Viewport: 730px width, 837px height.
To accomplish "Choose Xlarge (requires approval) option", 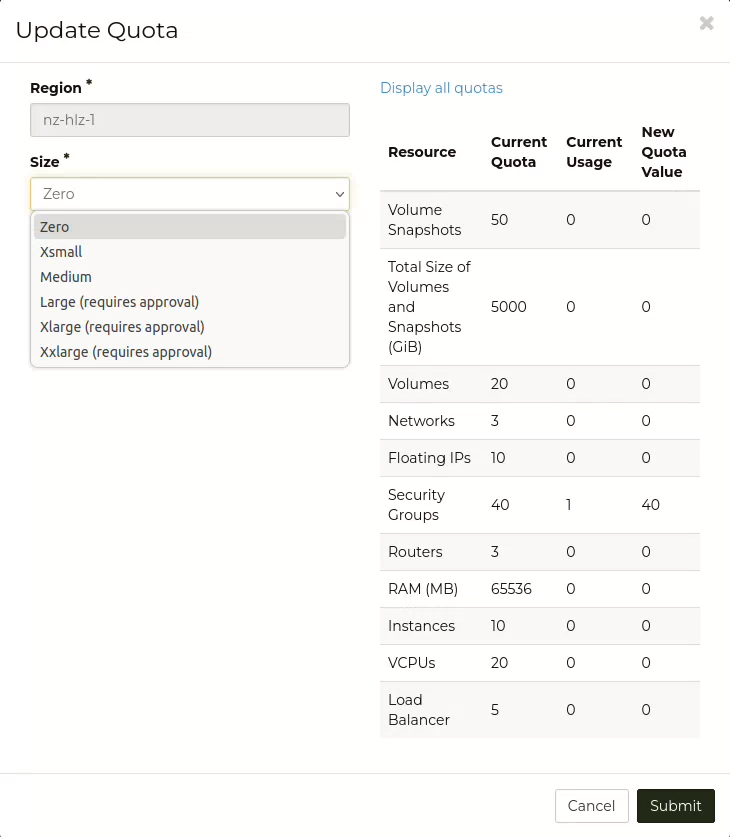I will tap(122, 327).
